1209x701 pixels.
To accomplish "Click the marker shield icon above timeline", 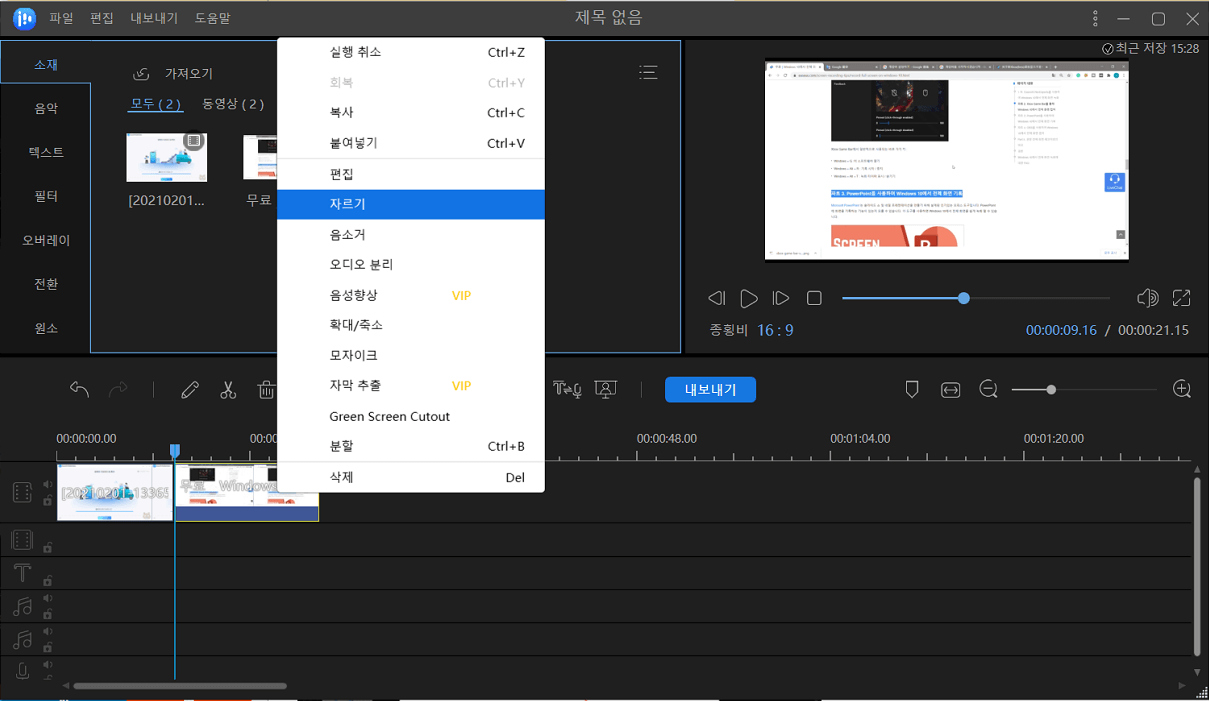I will pyautogui.click(x=912, y=389).
